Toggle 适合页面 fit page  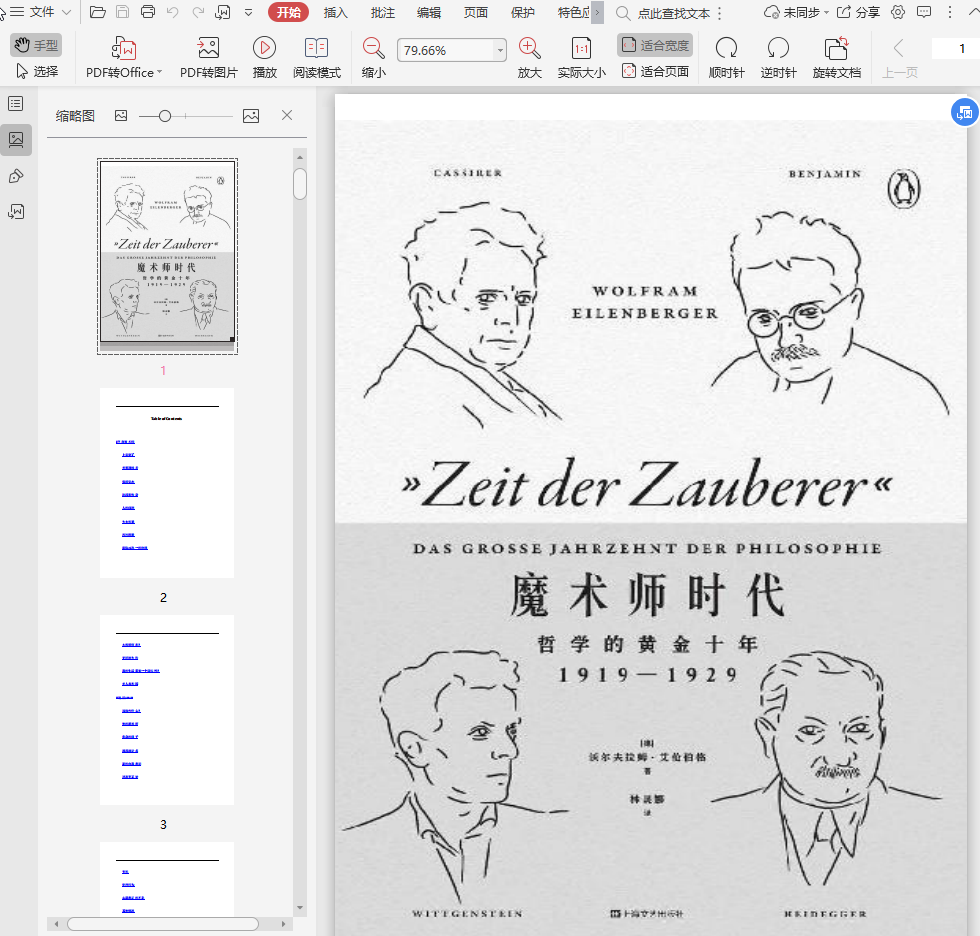click(655, 71)
